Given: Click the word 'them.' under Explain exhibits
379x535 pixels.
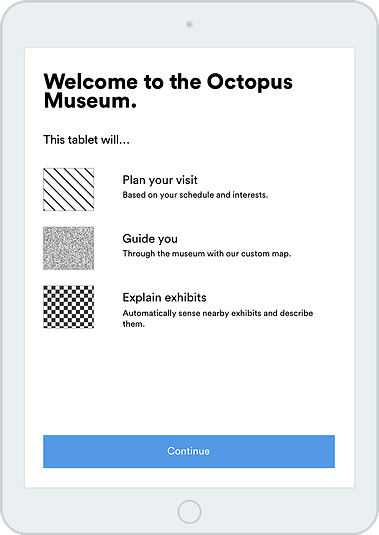Looking at the screenshot, I should (x=133, y=324).
